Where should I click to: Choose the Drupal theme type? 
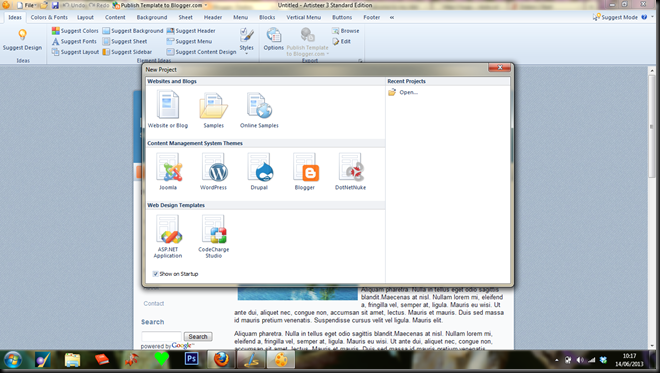[259, 172]
